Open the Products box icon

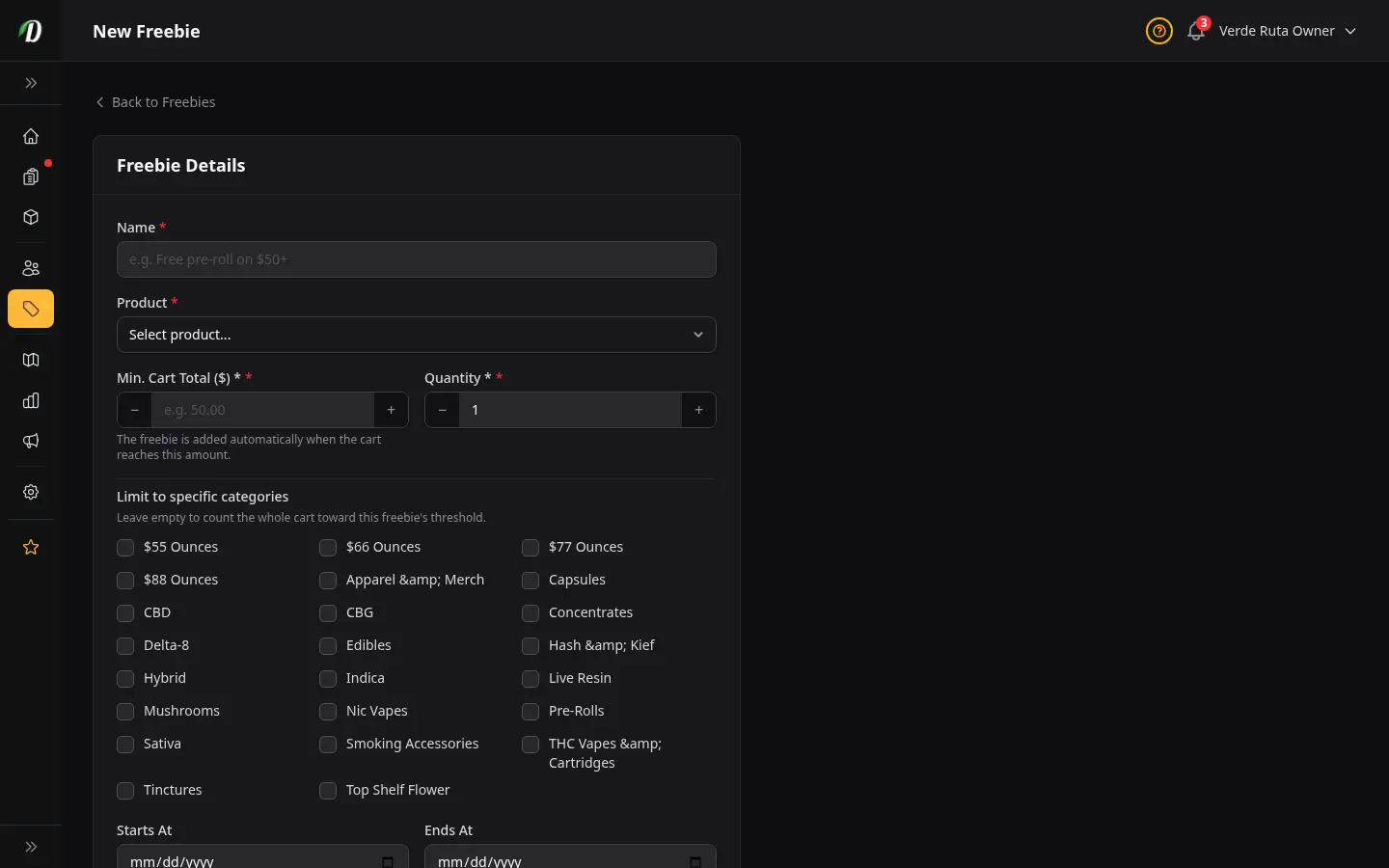coord(31,217)
